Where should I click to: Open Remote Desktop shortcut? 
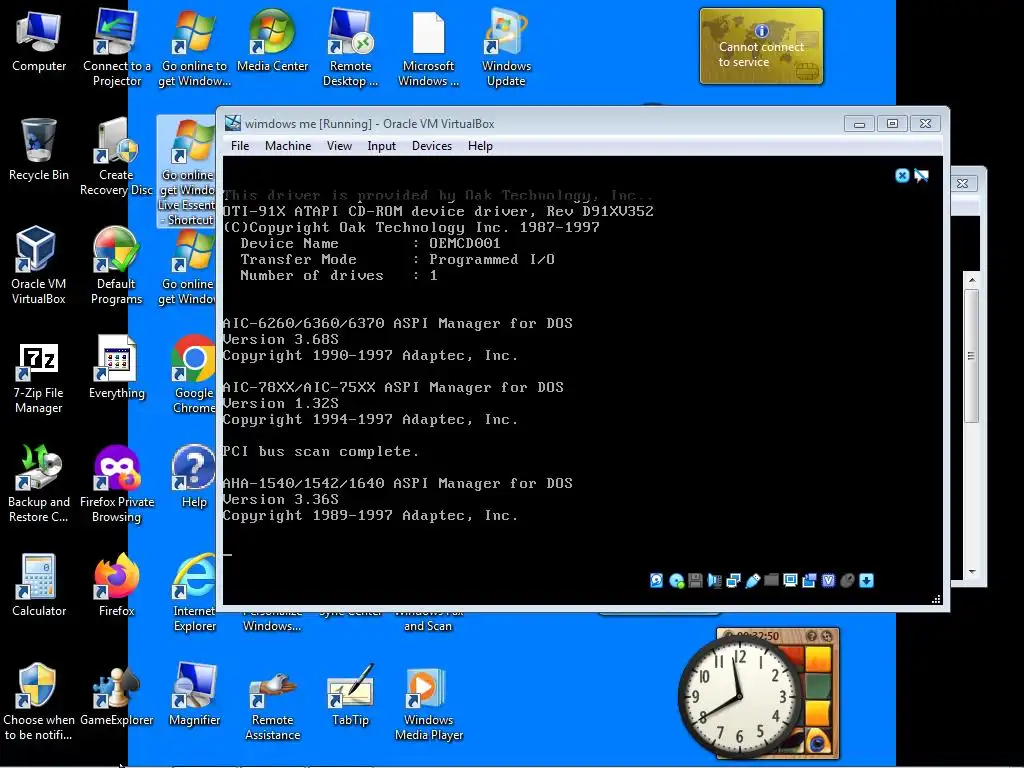(350, 47)
